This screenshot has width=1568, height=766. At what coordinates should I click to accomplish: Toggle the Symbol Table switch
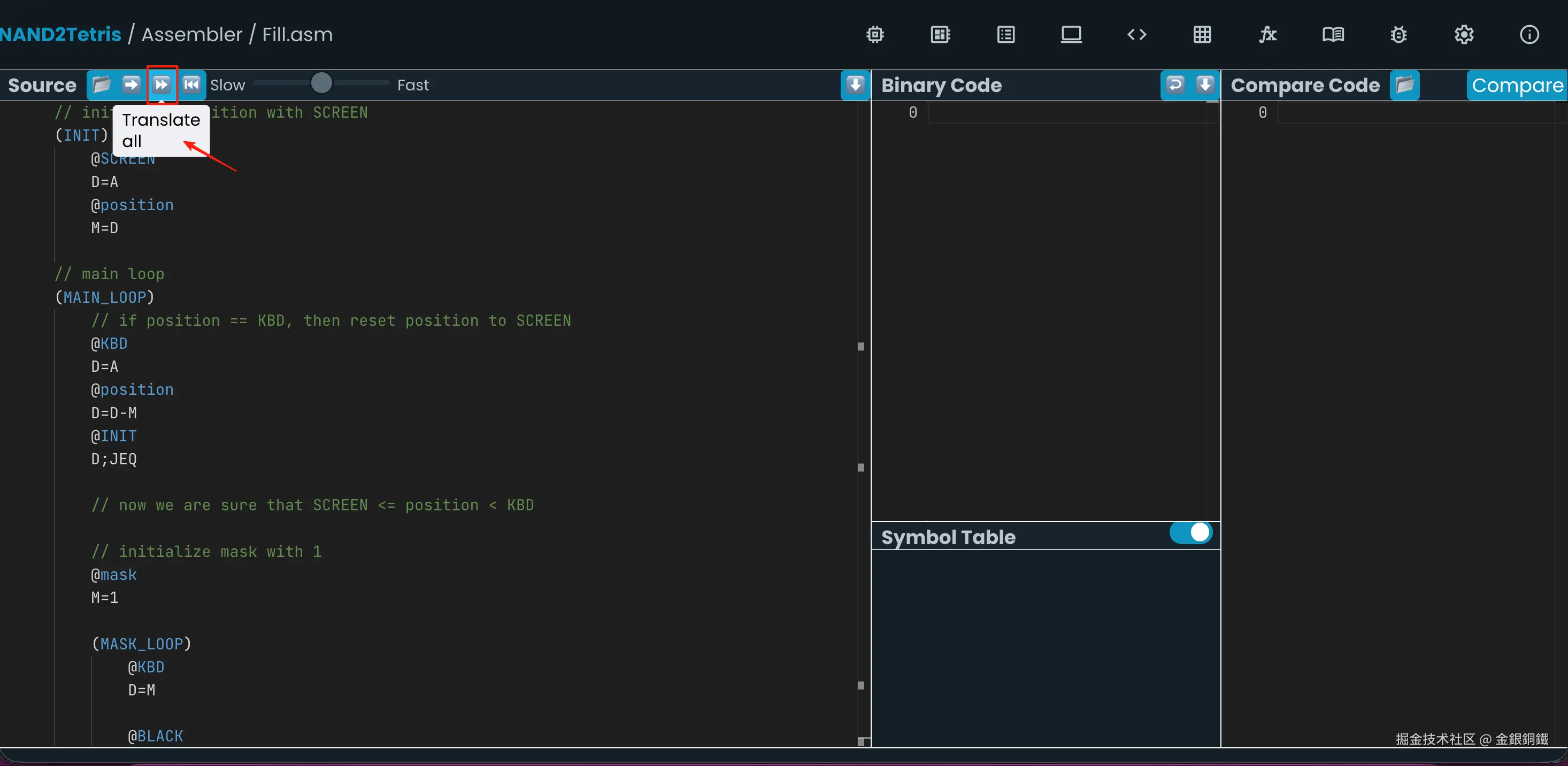point(1190,533)
